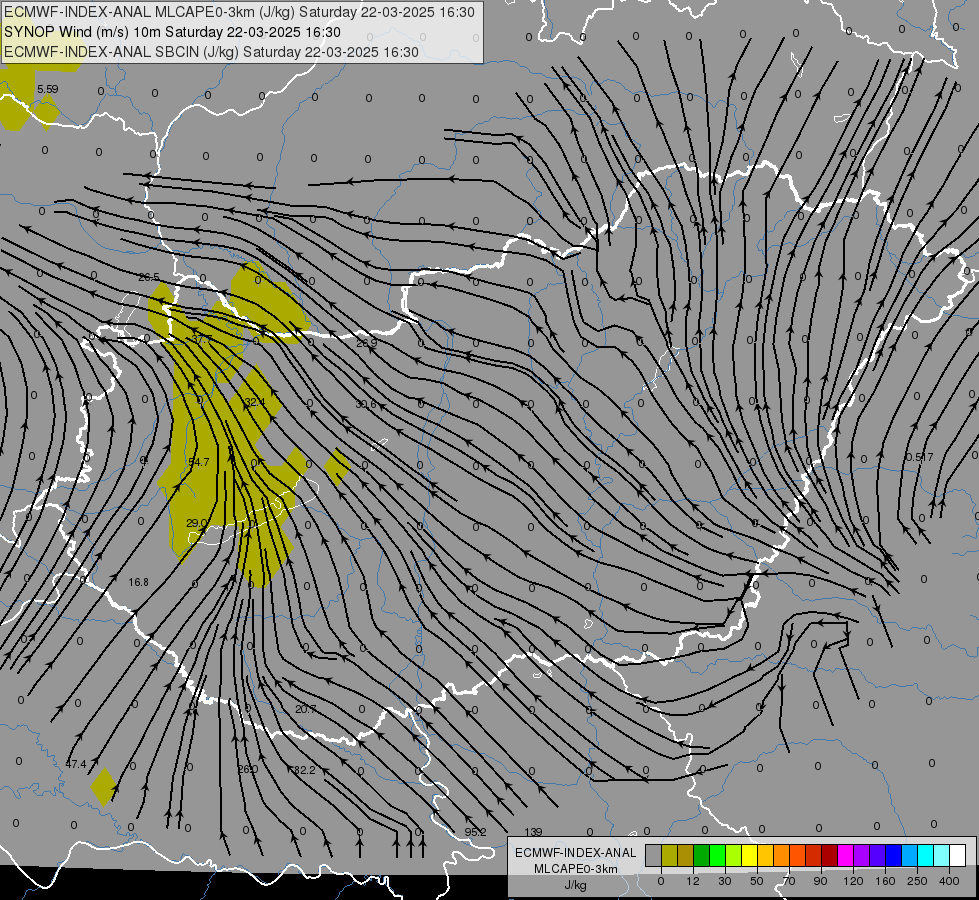Select the bright yellow legend swatch
The width and height of the screenshot is (979, 900).
[x=750, y=855]
